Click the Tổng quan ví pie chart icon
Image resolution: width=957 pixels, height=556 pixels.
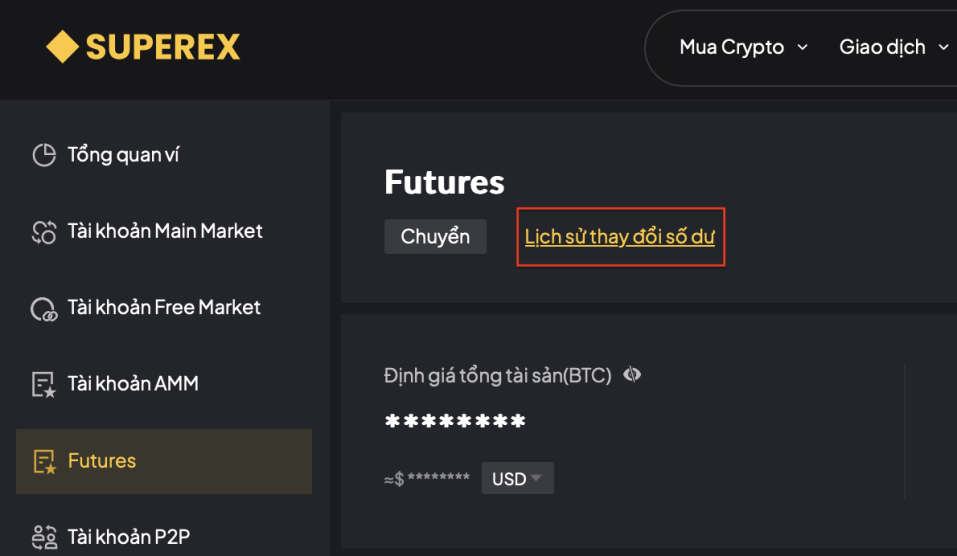click(44, 155)
